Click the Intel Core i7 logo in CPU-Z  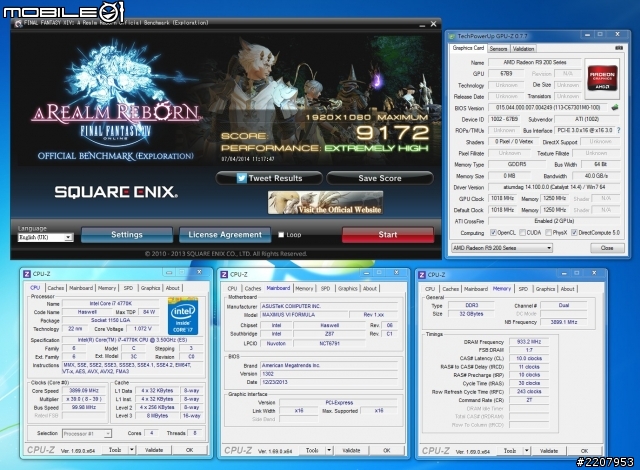(x=183, y=317)
